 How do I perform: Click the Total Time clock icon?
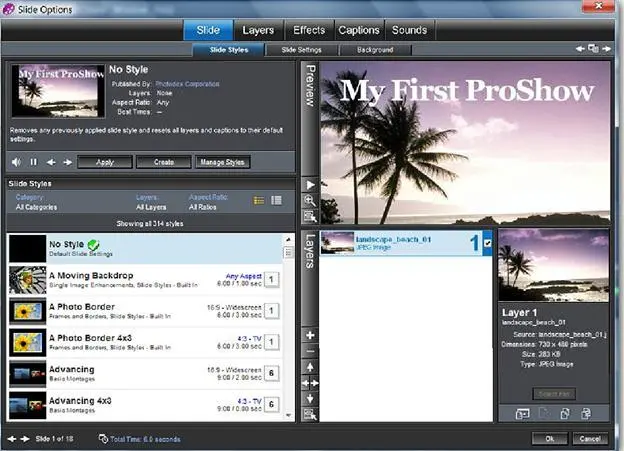point(103,438)
